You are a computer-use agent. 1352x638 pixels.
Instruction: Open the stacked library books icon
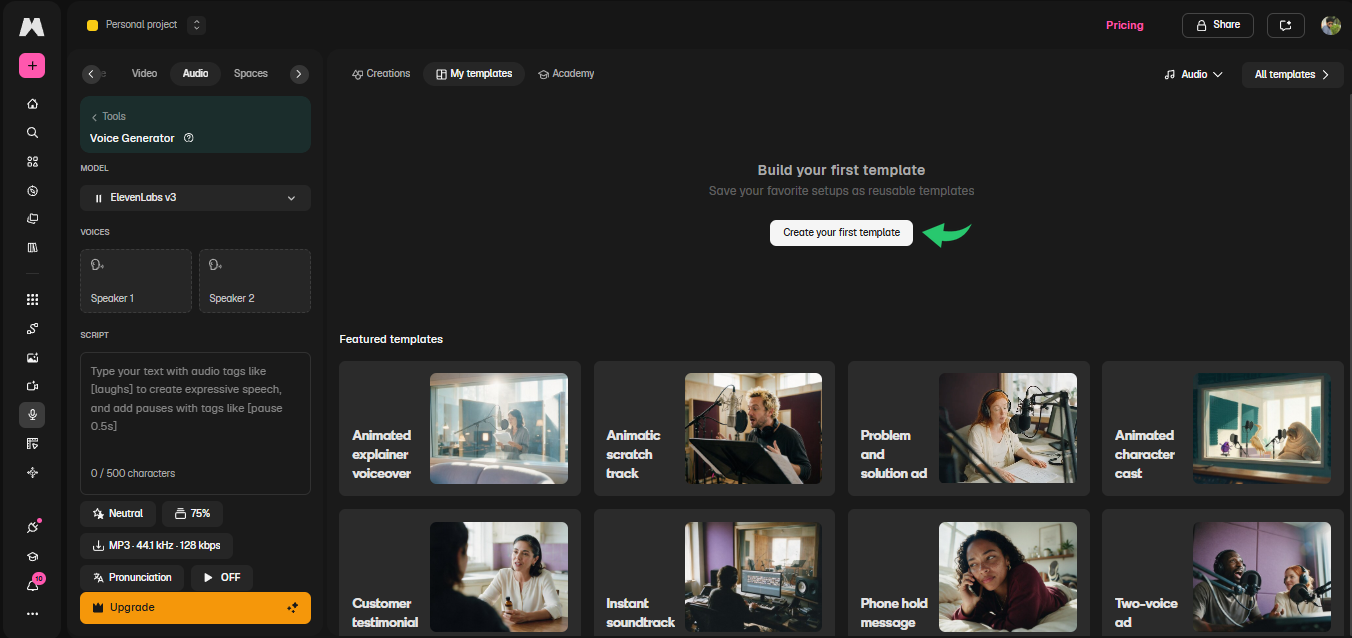tap(32, 247)
